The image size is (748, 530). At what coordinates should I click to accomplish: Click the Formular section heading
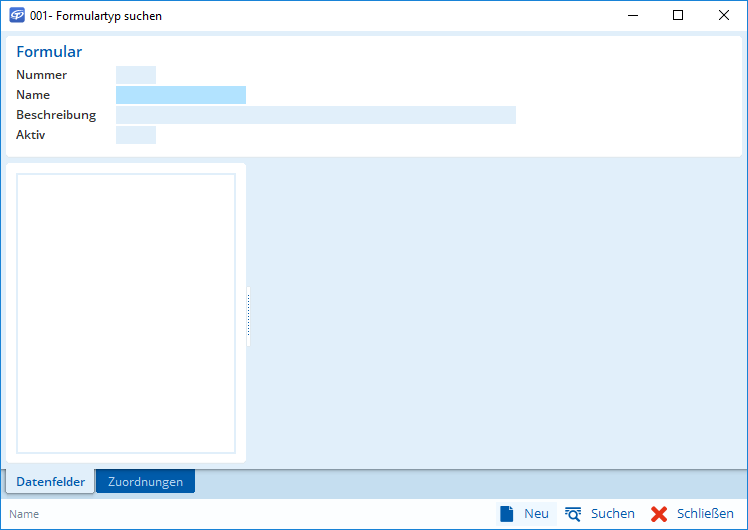click(49, 52)
